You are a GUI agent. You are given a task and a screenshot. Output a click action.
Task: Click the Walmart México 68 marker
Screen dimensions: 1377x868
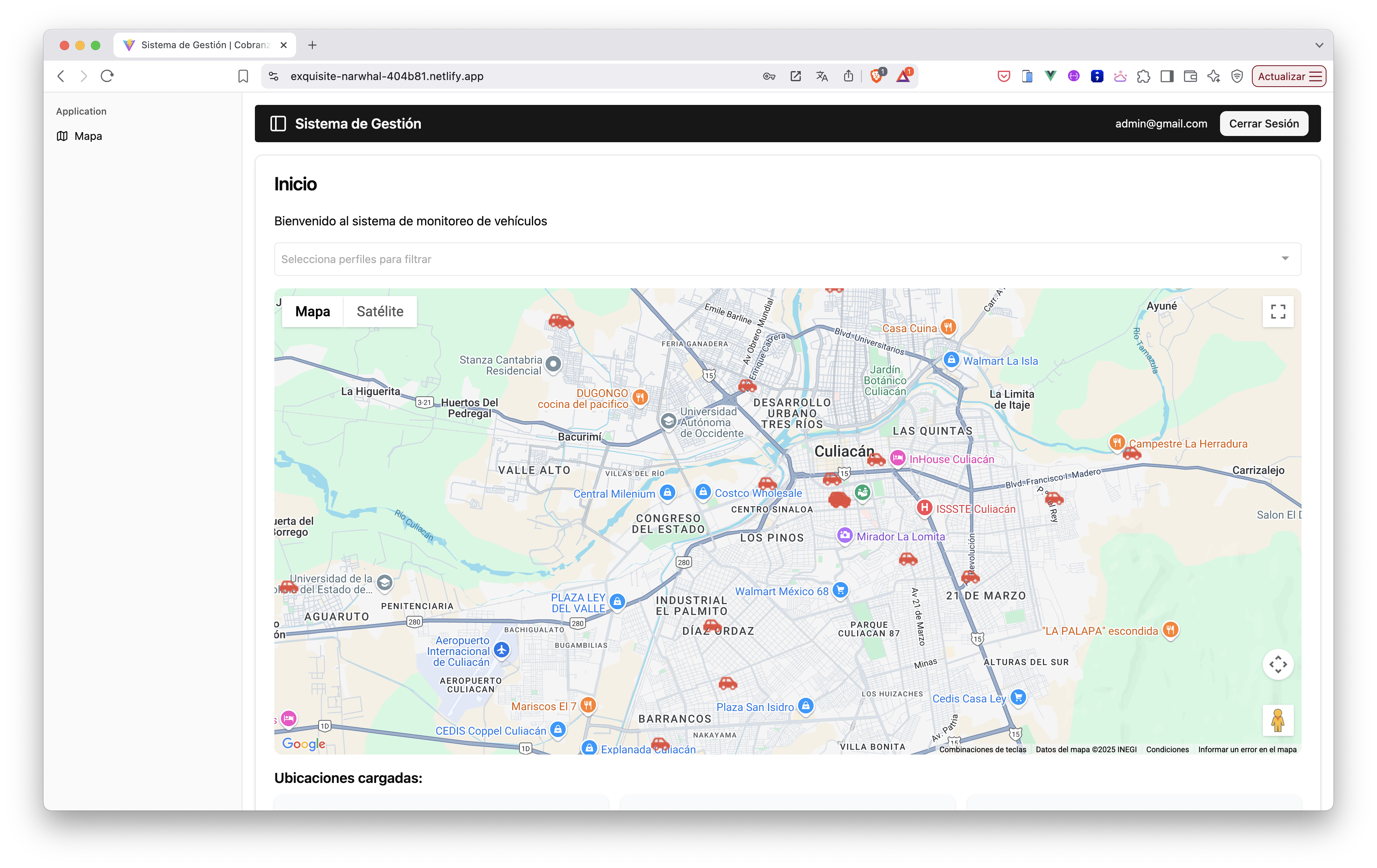tap(840, 590)
